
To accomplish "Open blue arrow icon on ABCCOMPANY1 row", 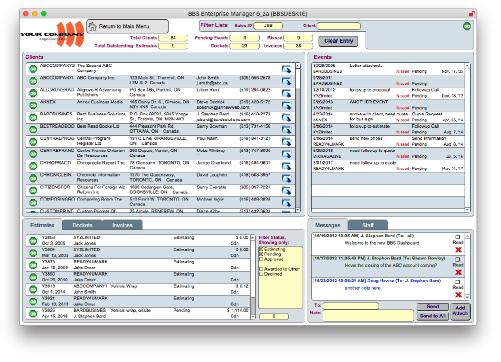I will click(286, 81).
